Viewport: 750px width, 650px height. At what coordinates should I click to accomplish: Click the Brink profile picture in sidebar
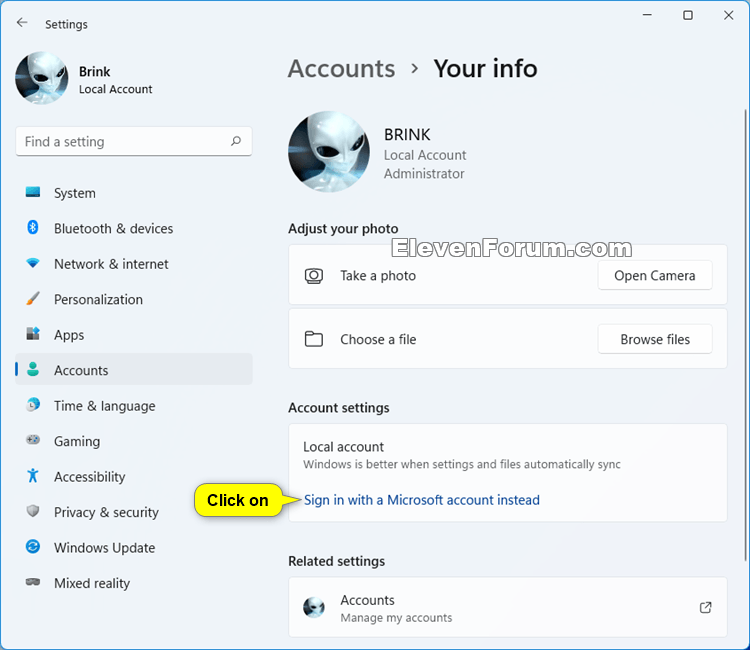[42, 78]
